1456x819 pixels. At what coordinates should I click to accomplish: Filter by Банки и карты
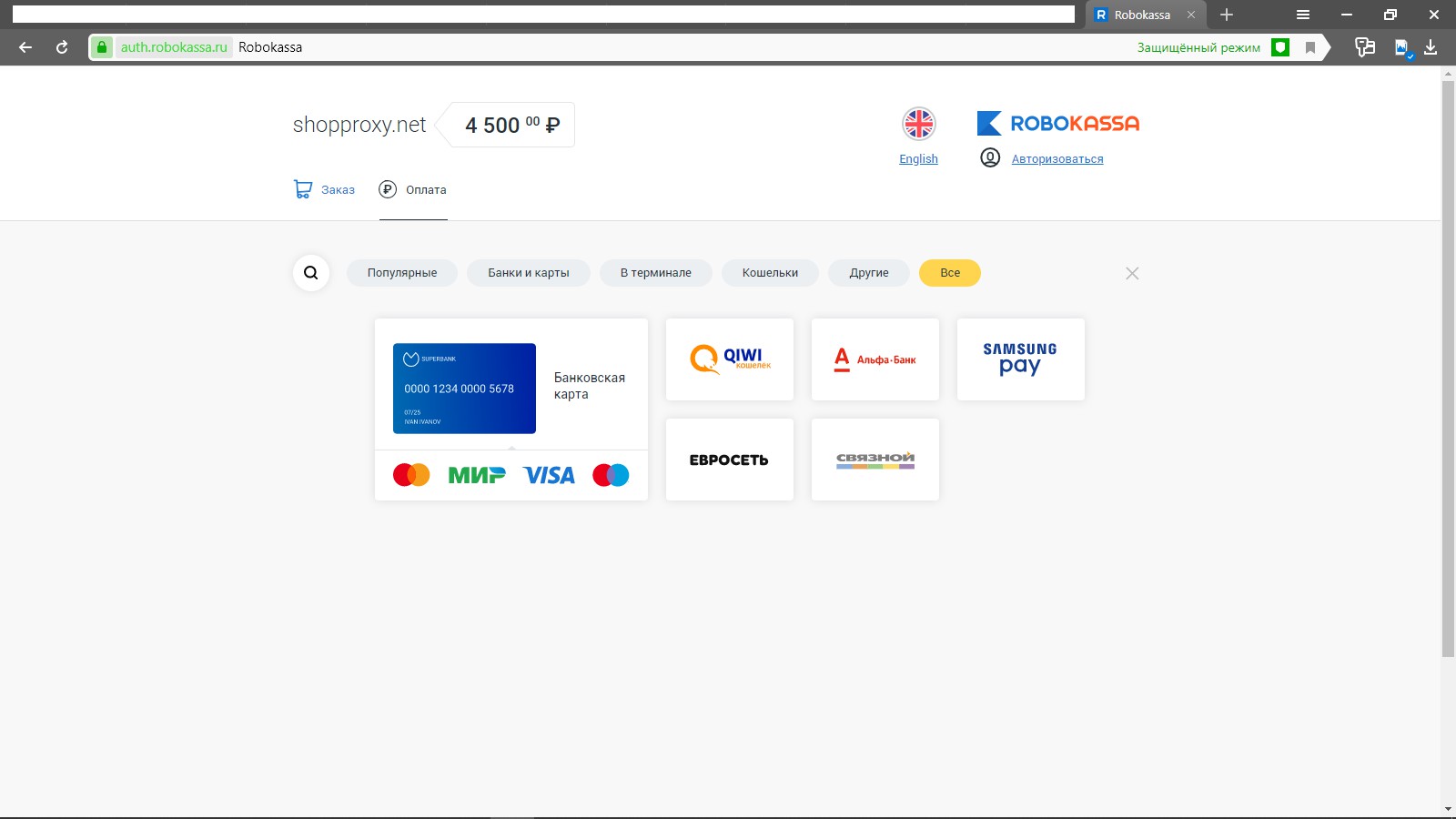pyautogui.click(x=529, y=273)
